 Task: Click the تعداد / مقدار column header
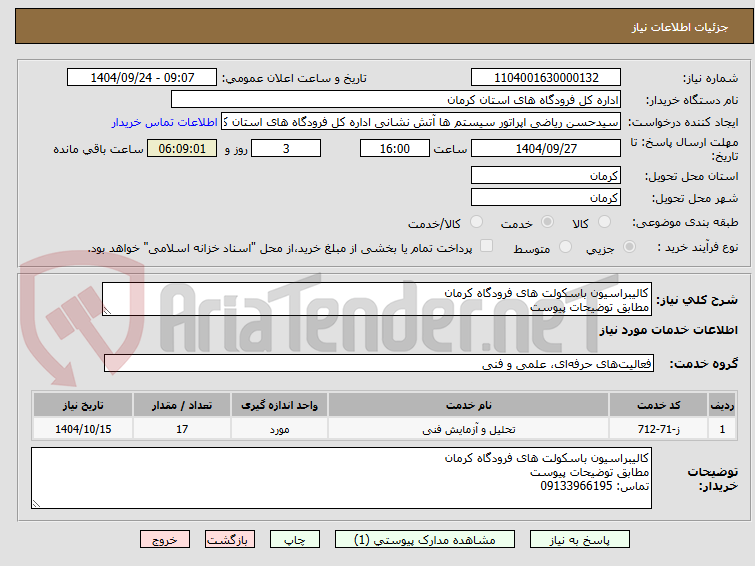point(182,405)
